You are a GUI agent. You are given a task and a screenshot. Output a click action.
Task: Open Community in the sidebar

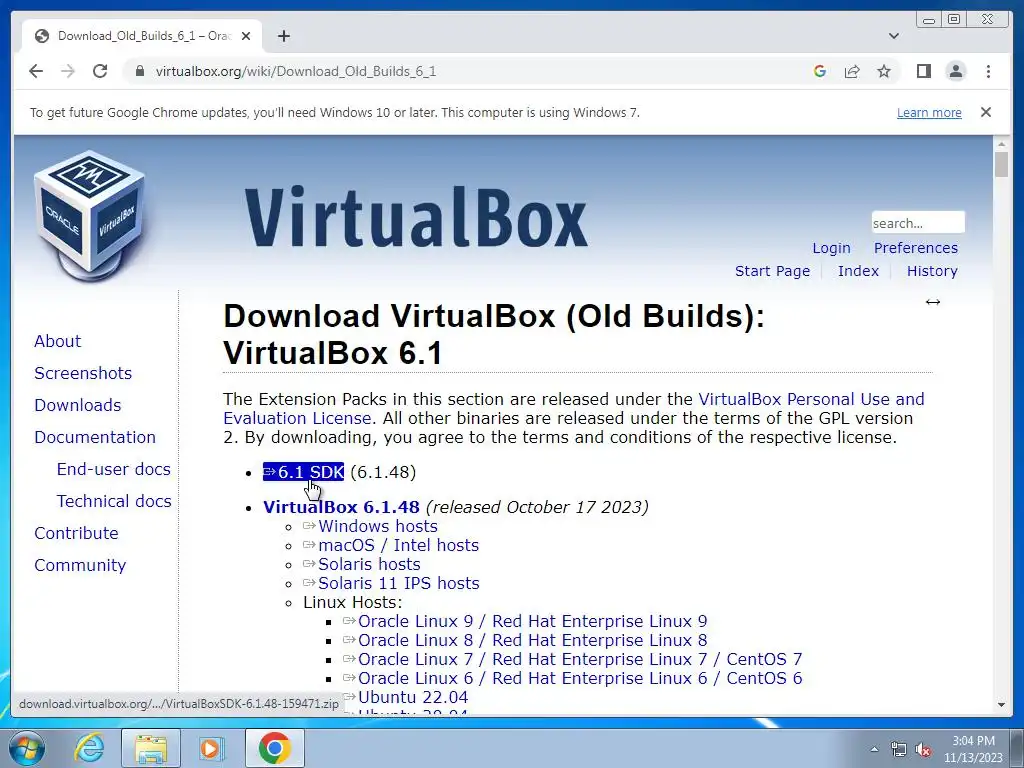tap(80, 565)
